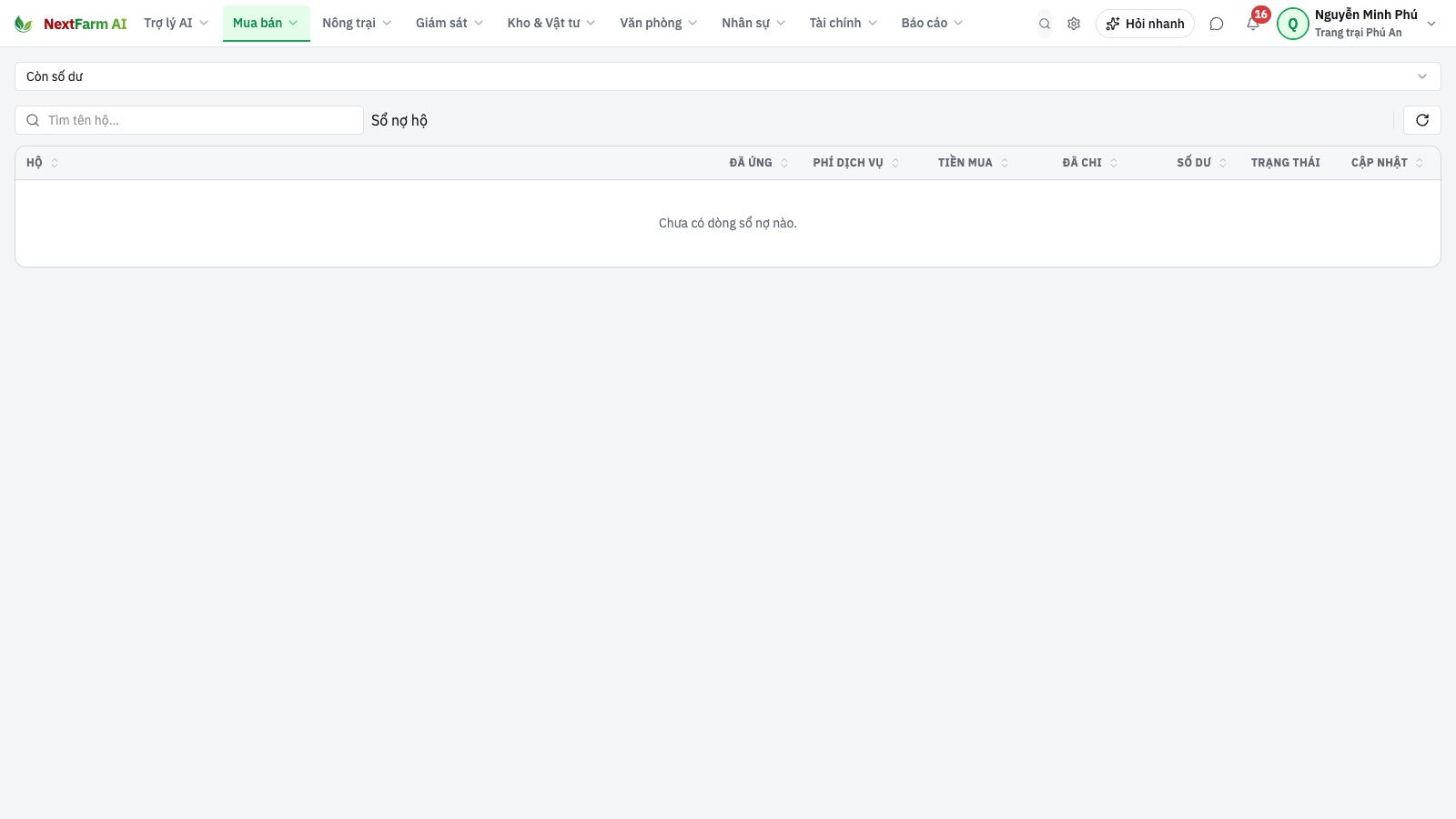Click the Hỏi nhanh button
This screenshot has width=1456, height=819.
[x=1145, y=24]
